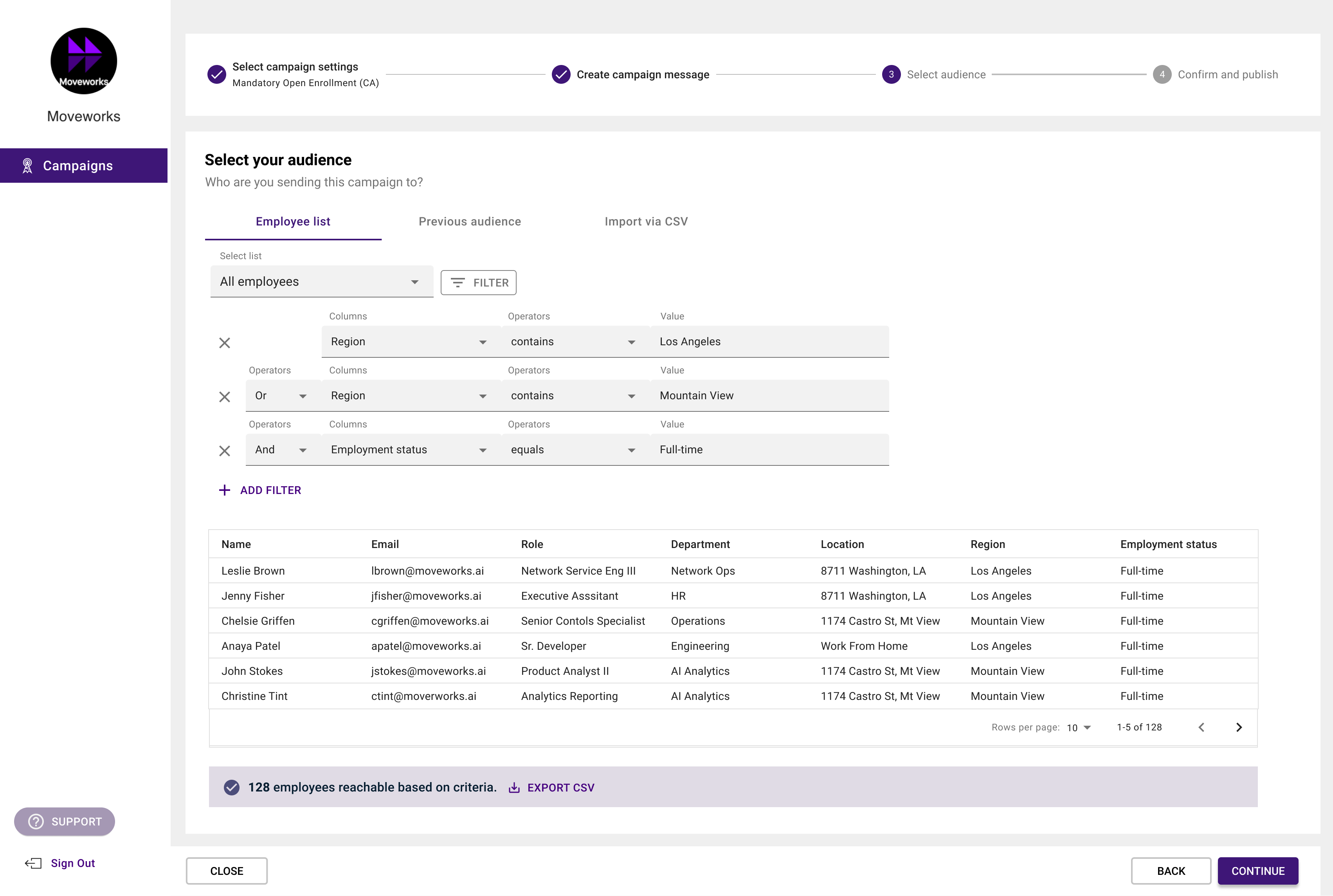Go to previous page of employees
Viewport: 1333px width, 896px height.
(1202, 727)
